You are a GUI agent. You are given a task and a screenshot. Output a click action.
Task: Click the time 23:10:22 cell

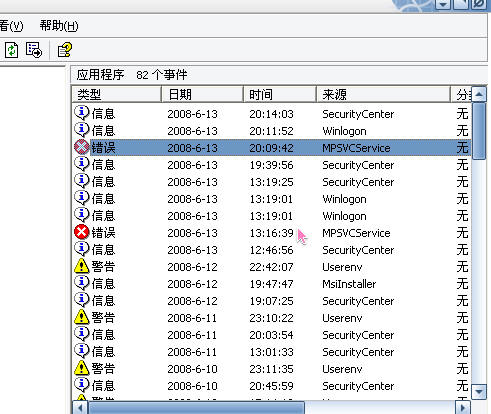click(x=271, y=318)
